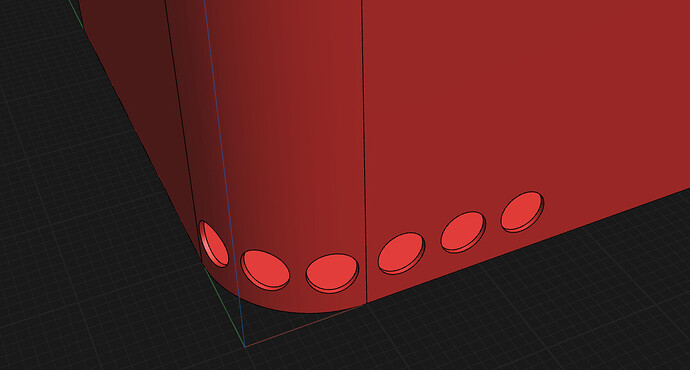Select the green line segment beside the dark face top
Viewport: 690px width, 370px height.
click(76, 13)
